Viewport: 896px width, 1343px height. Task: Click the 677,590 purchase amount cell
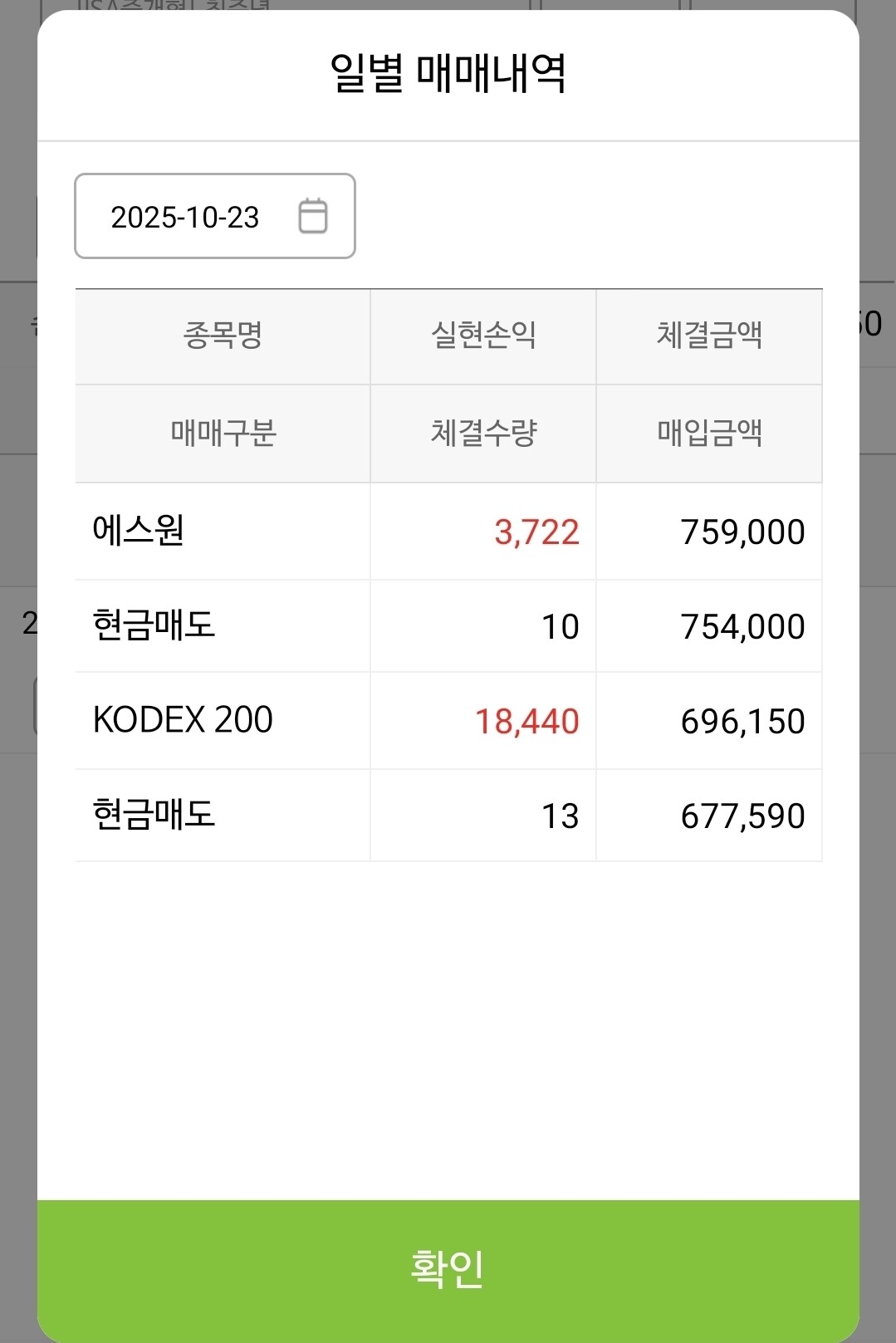[742, 816]
